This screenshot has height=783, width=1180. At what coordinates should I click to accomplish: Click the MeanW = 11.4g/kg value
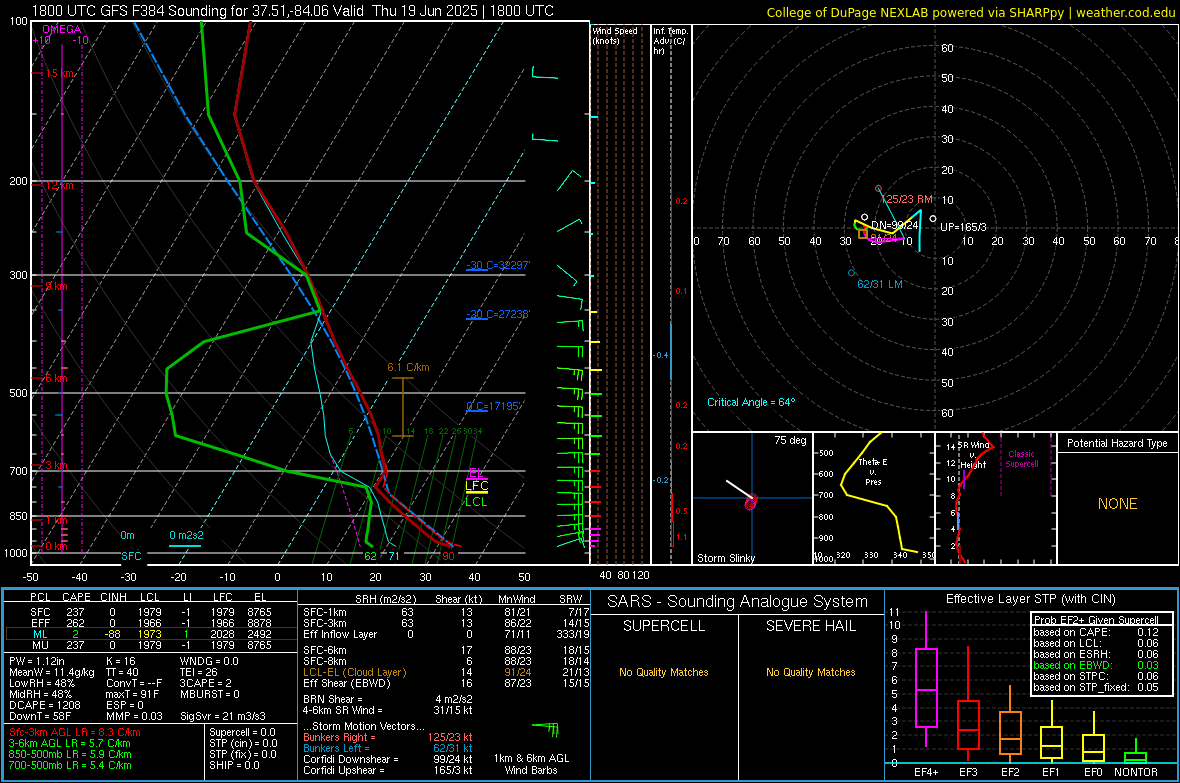[x=52, y=672]
